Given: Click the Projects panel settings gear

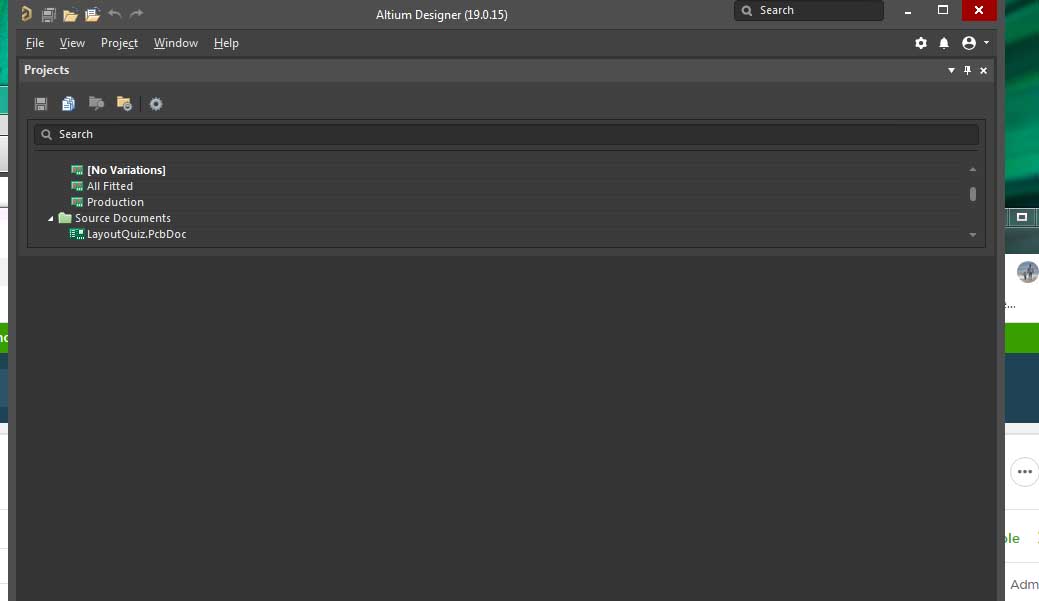Looking at the screenshot, I should [x=156, y=104].
